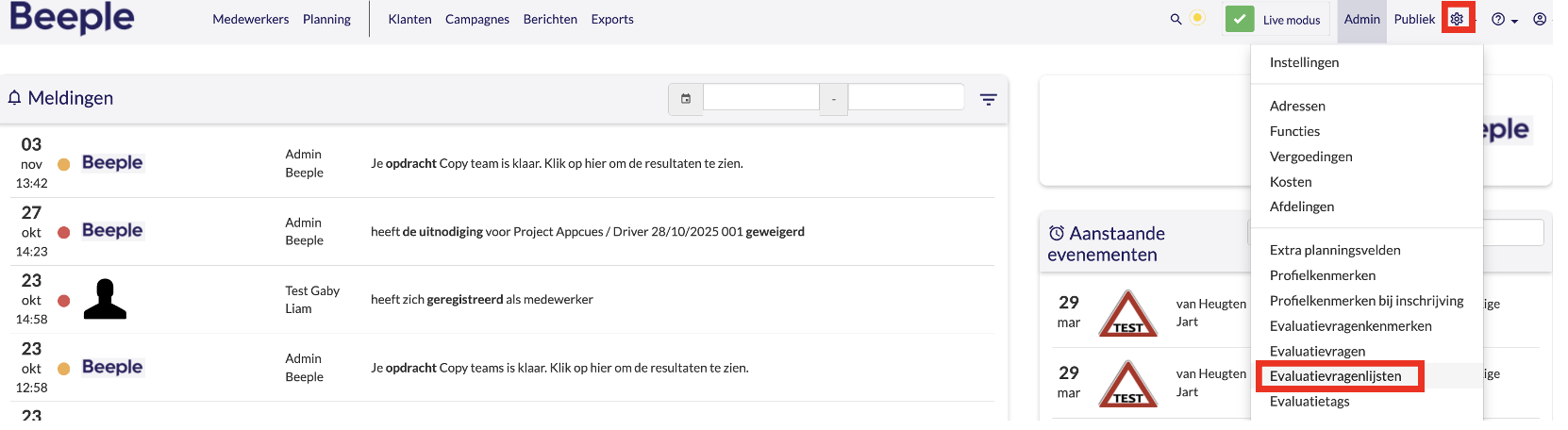The width and height of the screenshot is (1568, 430).
Task: Click the bell icon next to Meldingen
Action: tap(14, 98)
